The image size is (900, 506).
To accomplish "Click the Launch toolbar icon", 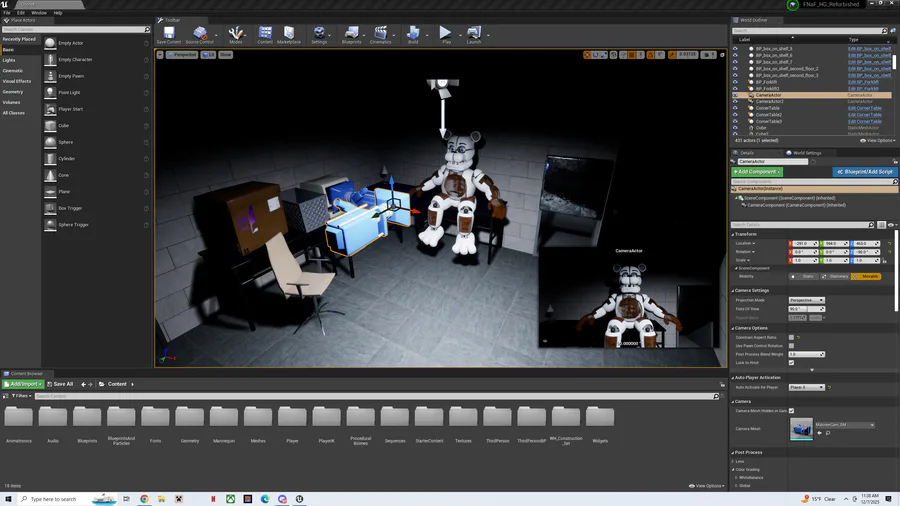I will (474, 34).
